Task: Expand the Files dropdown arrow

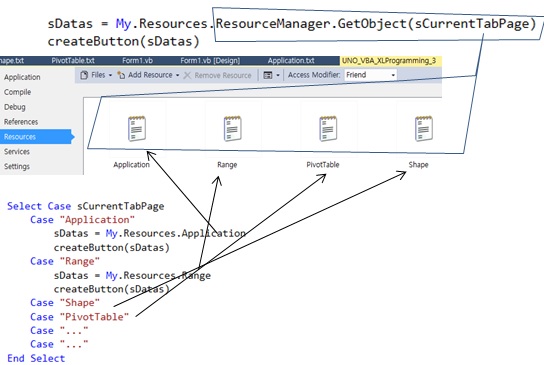Action: point(110,75)
